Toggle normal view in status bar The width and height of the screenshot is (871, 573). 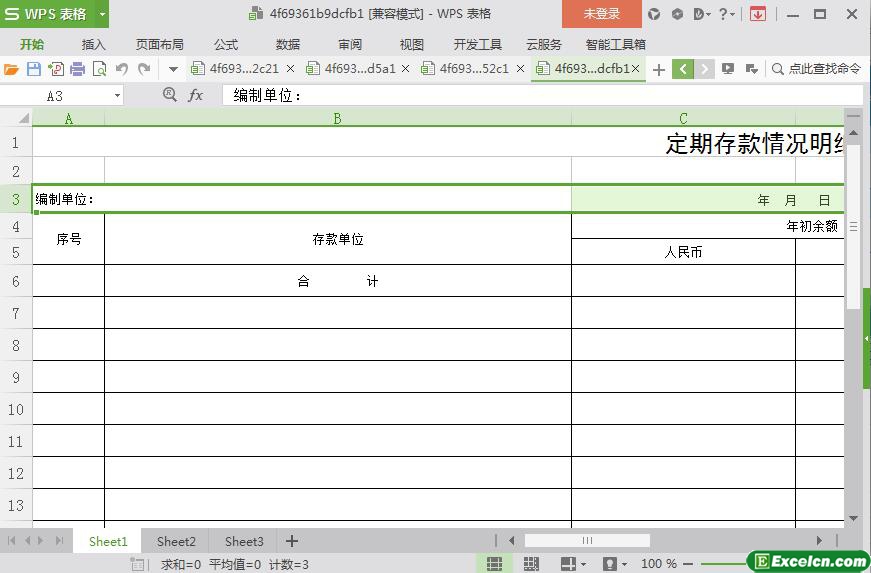pyautogui.click(x=494, y=564)
